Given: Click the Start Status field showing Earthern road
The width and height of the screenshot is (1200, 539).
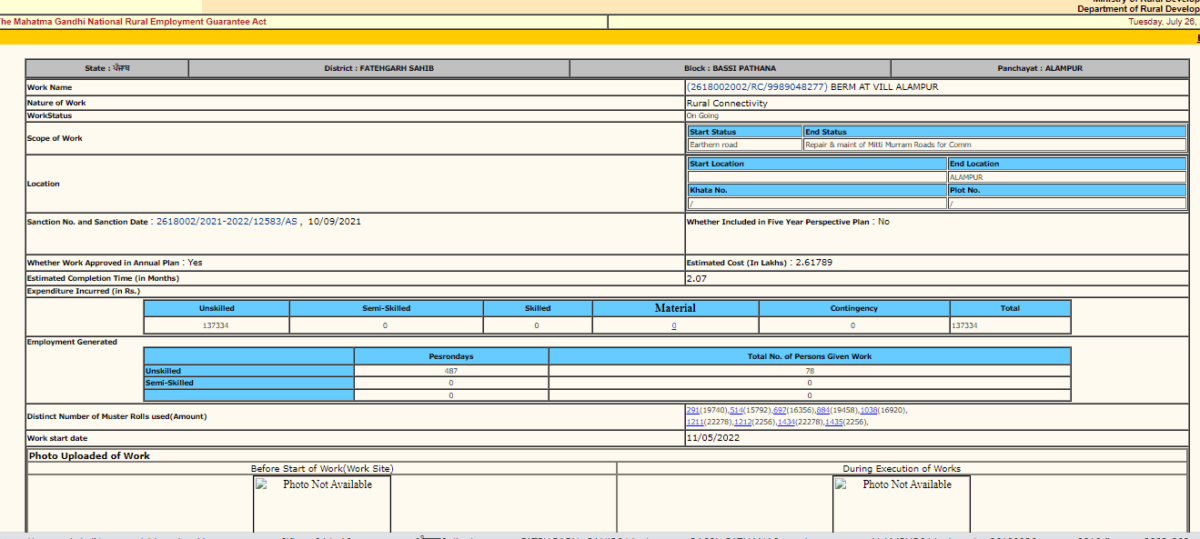Looking at the screenshot, I should (x=744, y=145).
